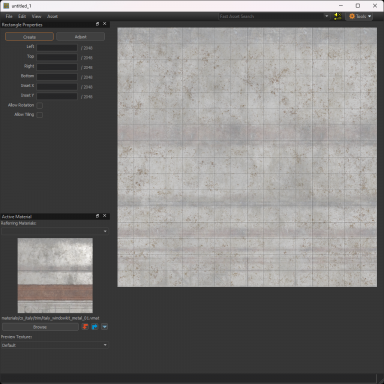This screenshot has height=384, width=384.
Task: Click the Inset X input field
Action: (x=57, y=87)
